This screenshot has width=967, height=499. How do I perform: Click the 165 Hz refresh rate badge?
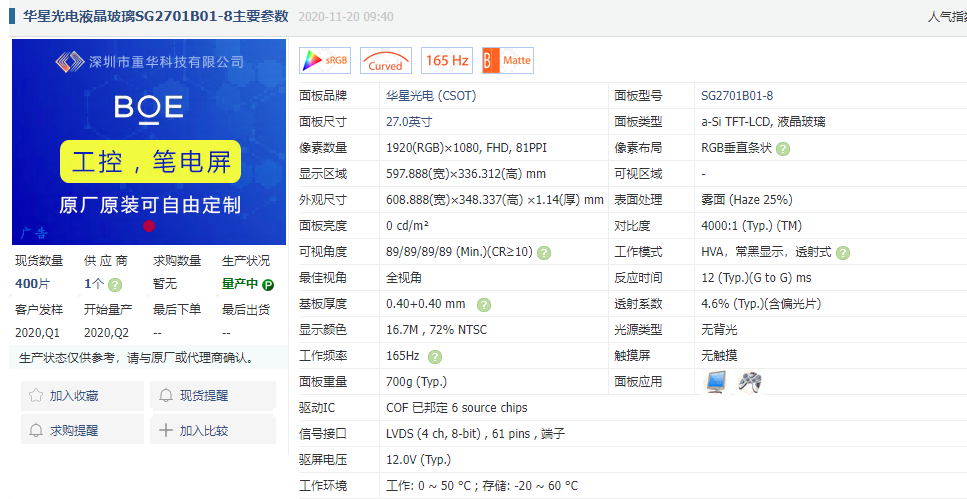tap(446, 60)
